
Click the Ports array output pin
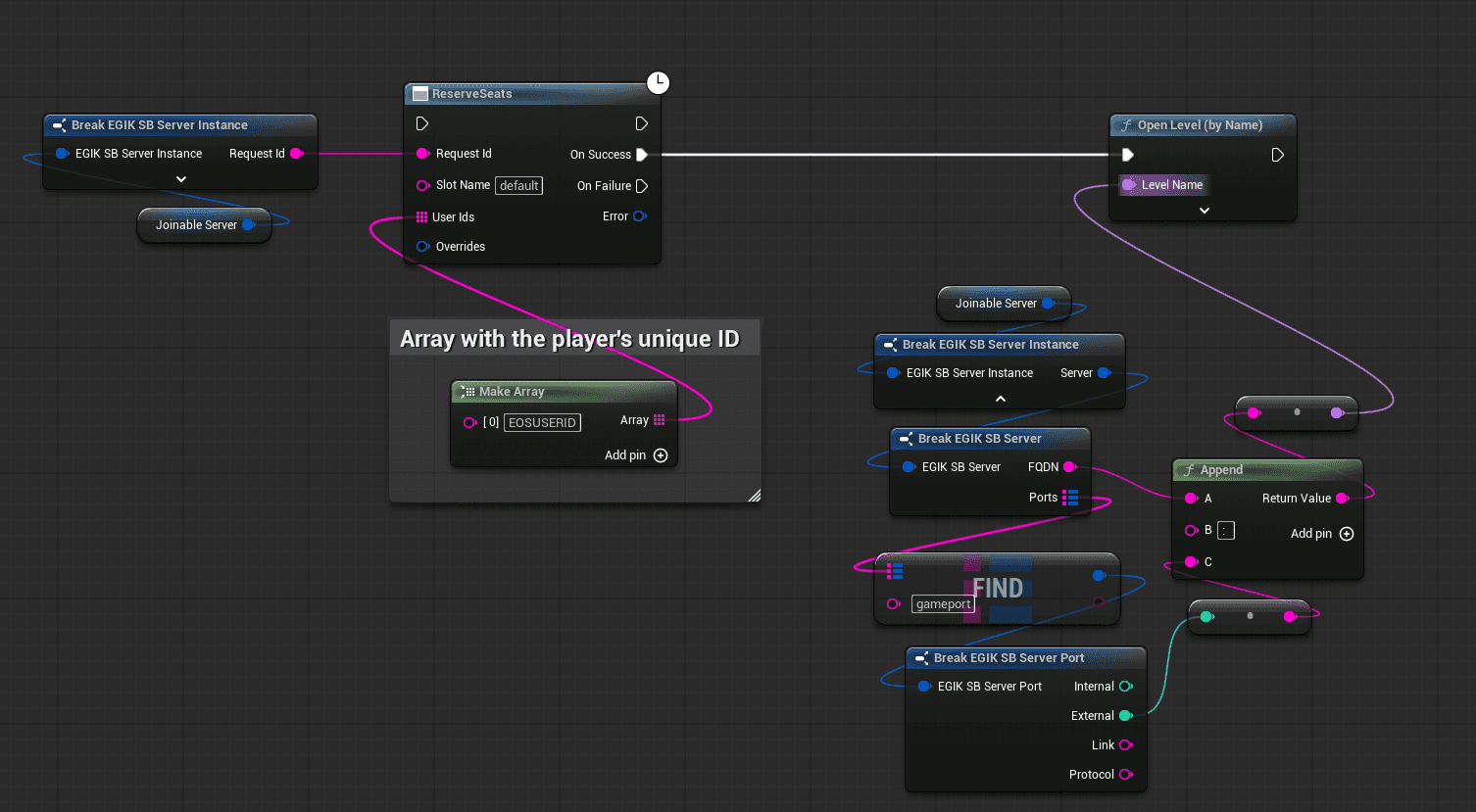tap(1070, 498)
